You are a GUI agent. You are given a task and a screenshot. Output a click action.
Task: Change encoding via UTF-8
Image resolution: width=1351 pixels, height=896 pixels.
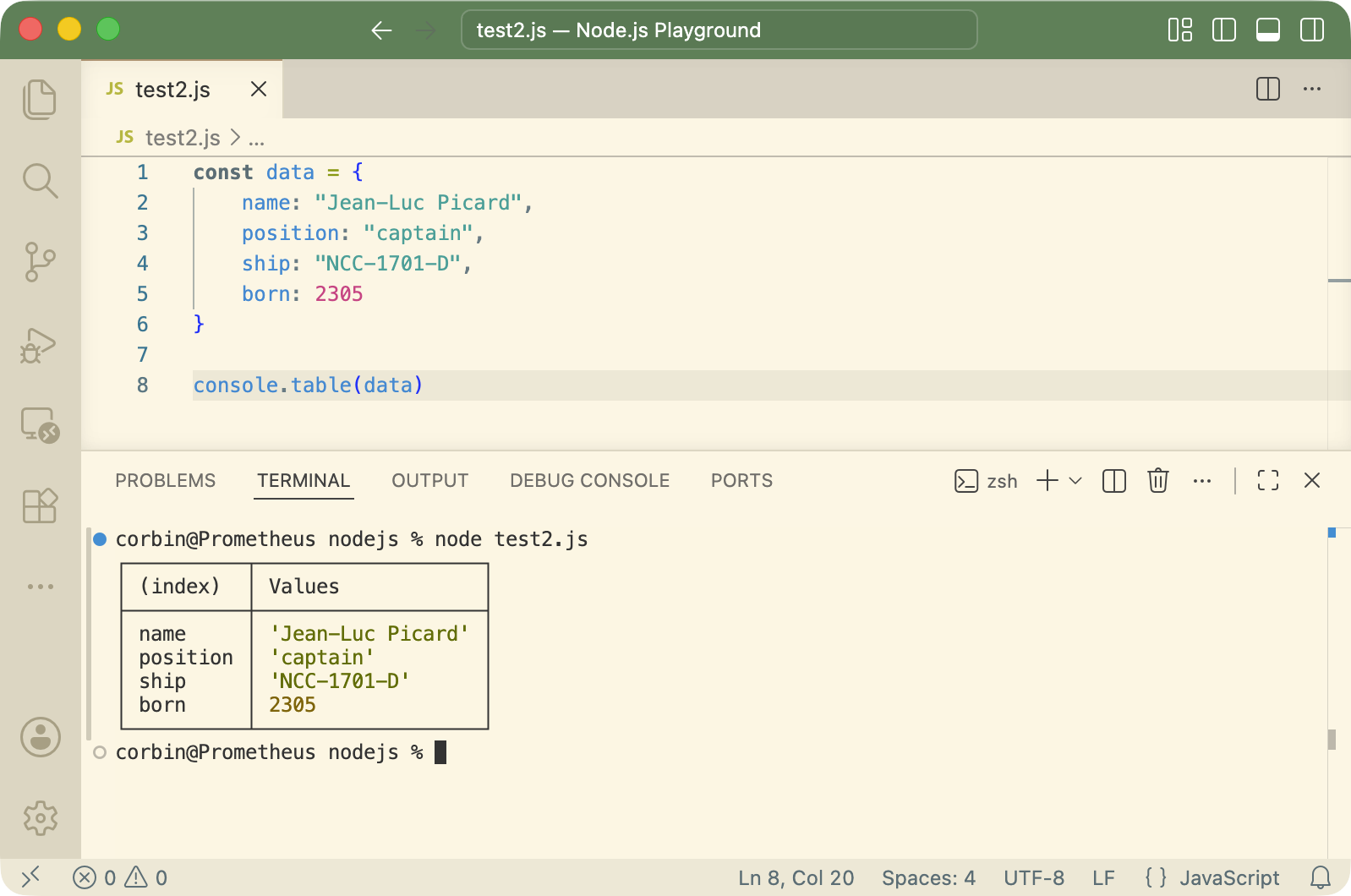coord(1034,877)
